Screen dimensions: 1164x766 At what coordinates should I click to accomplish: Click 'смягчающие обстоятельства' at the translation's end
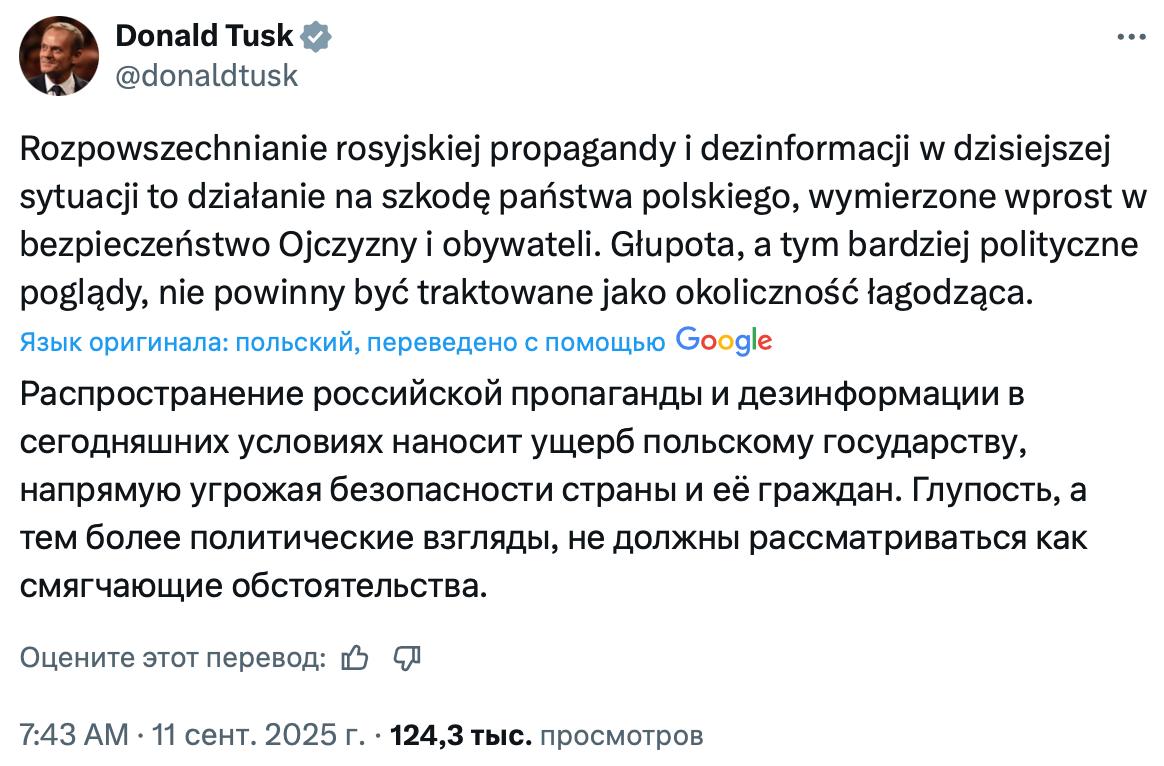click(x=253, y=587)
